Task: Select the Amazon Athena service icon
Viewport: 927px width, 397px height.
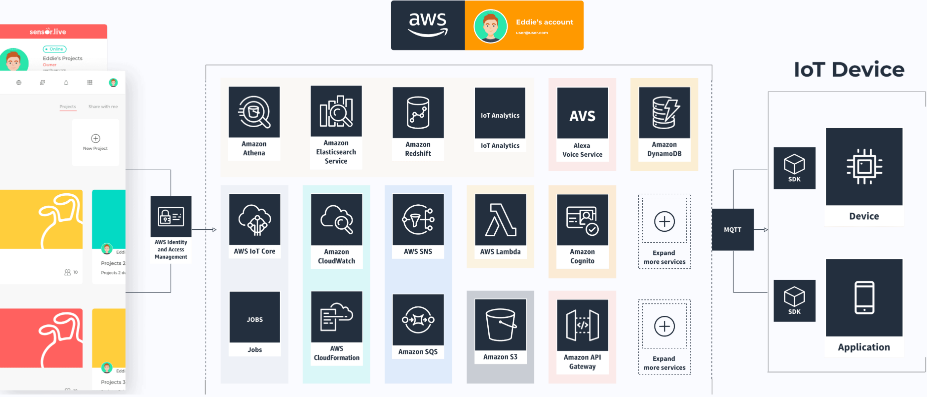Action: coord(254,112)
